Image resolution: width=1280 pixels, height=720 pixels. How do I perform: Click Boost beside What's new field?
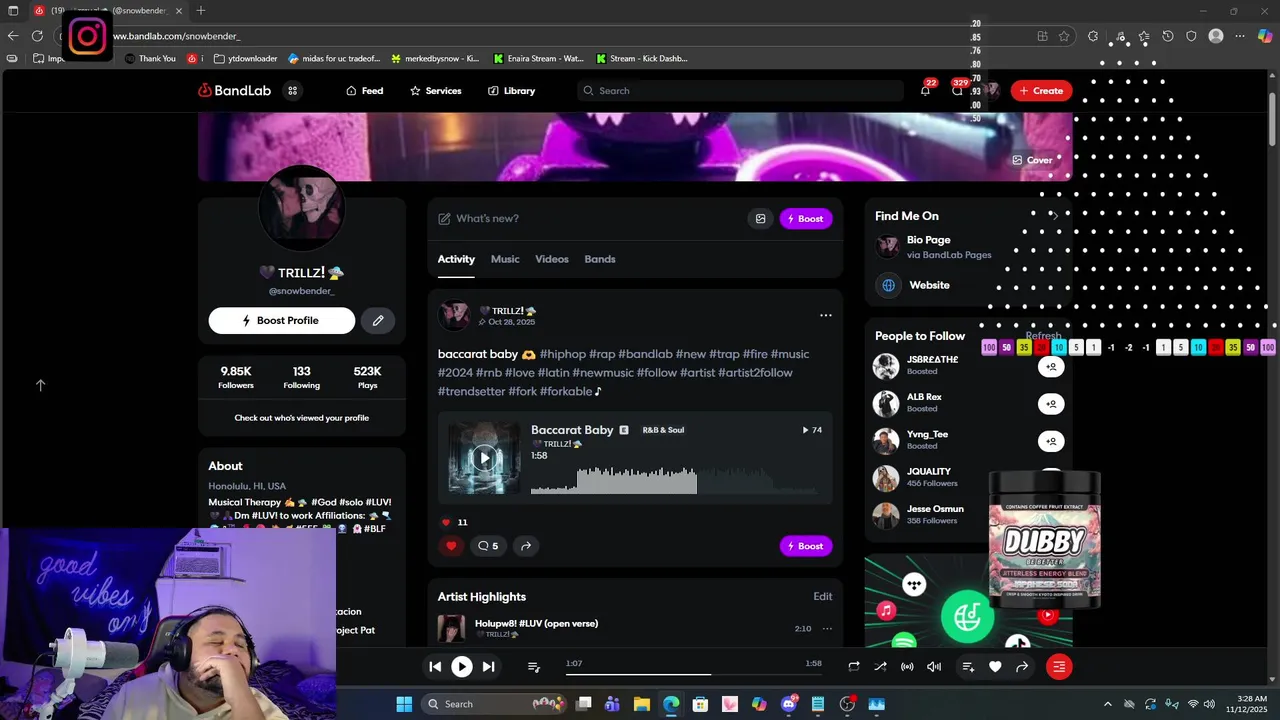point(806,218)
